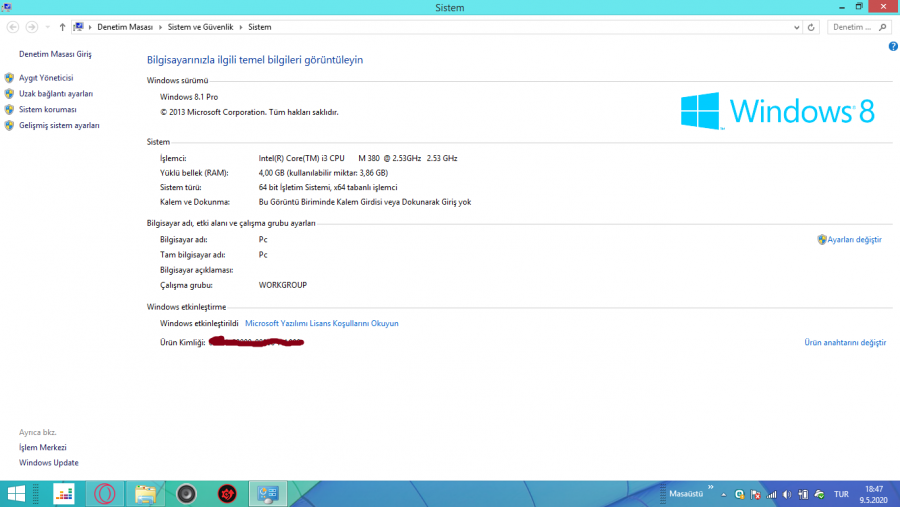
Task: Select the Intel Core i3 processor text
Action: click(358, 158)
